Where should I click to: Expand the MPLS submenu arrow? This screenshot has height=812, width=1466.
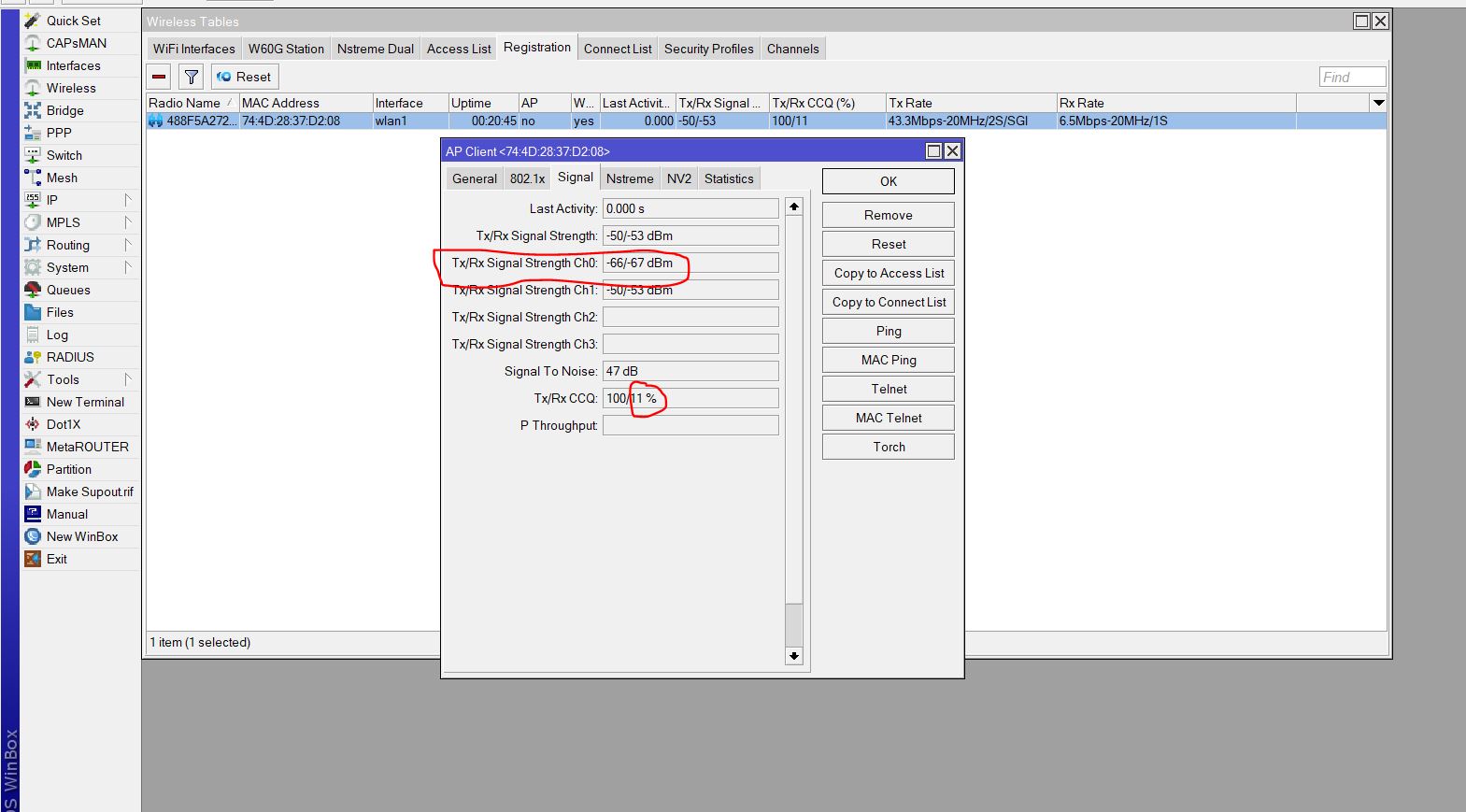point(128,222)
